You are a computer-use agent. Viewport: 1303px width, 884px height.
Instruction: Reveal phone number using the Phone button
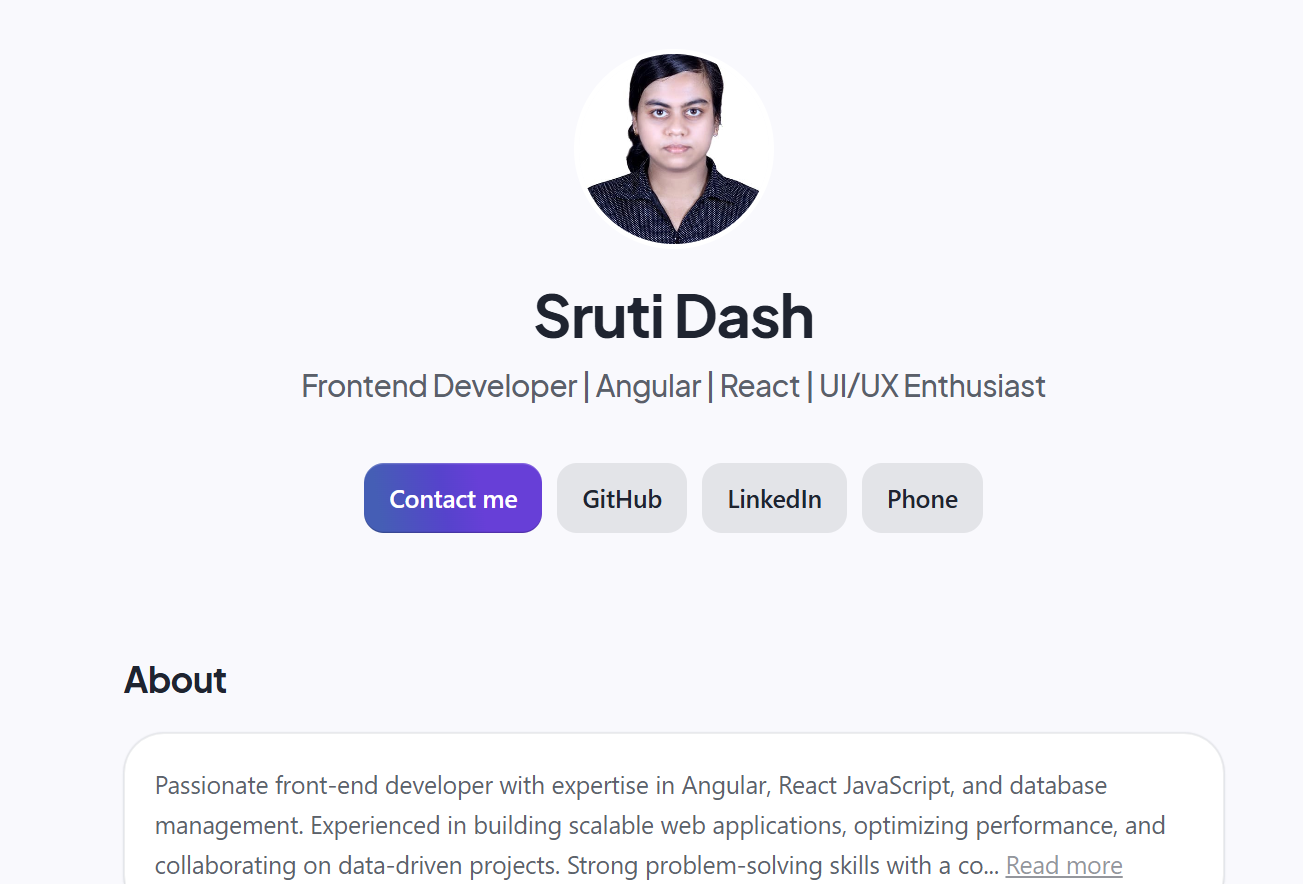coord(921,498)
